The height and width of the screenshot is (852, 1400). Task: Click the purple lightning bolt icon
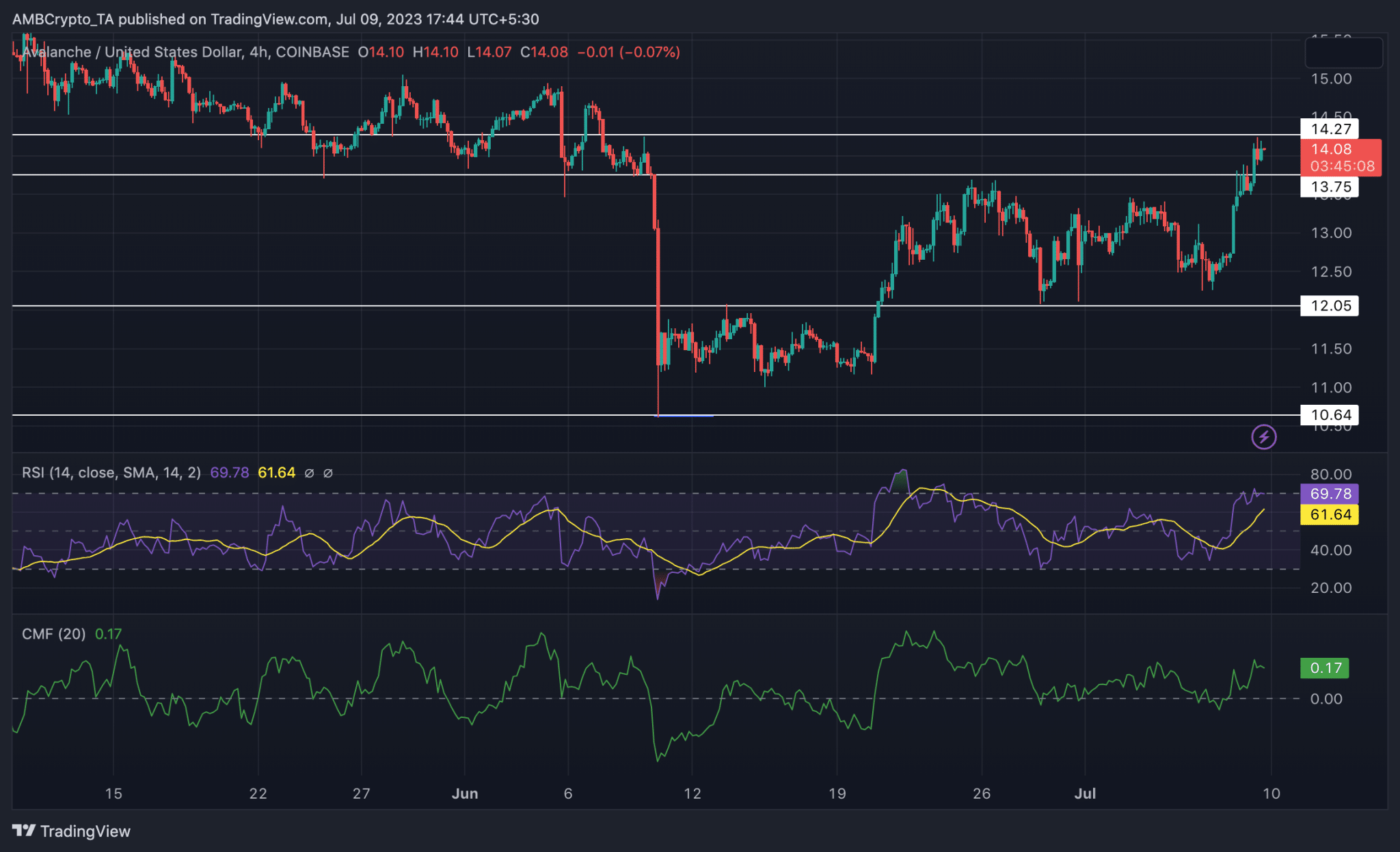pyautogui.click(x=1263, y=437)
